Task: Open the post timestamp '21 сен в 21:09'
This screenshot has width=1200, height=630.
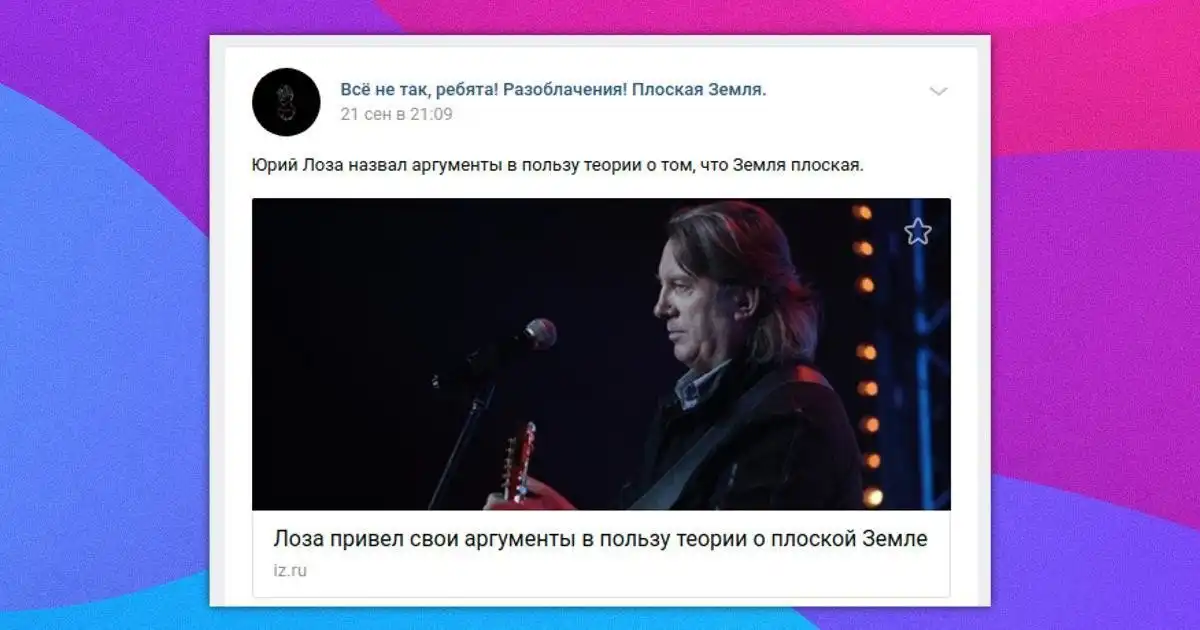Action: point(396,114)
